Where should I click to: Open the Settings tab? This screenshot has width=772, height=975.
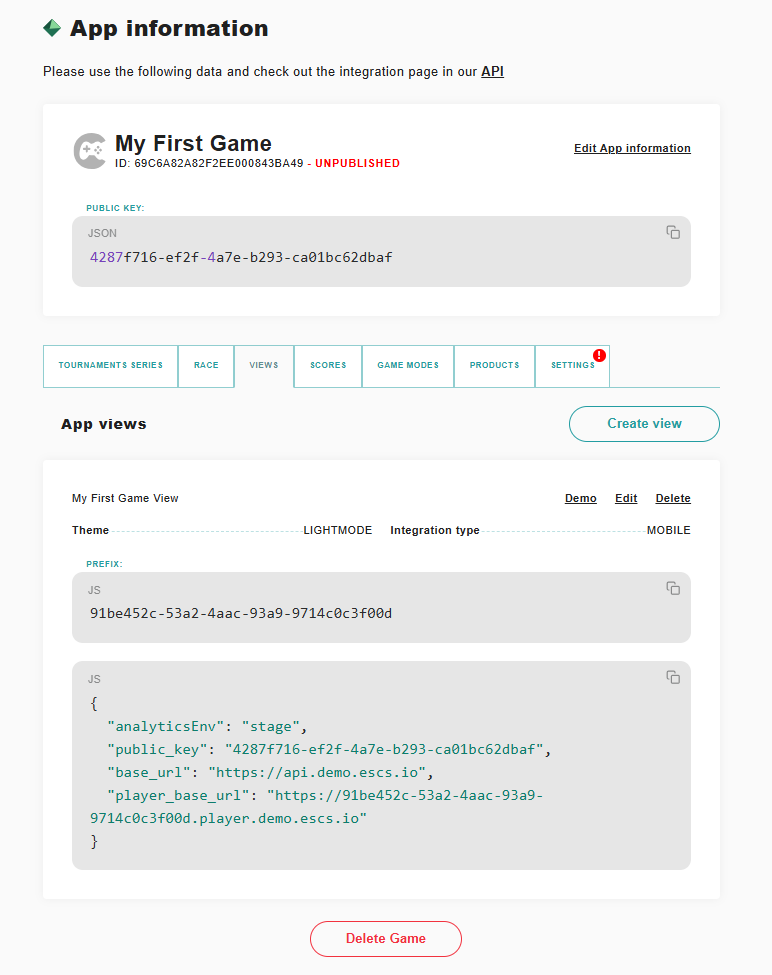[x=572, y=366]
